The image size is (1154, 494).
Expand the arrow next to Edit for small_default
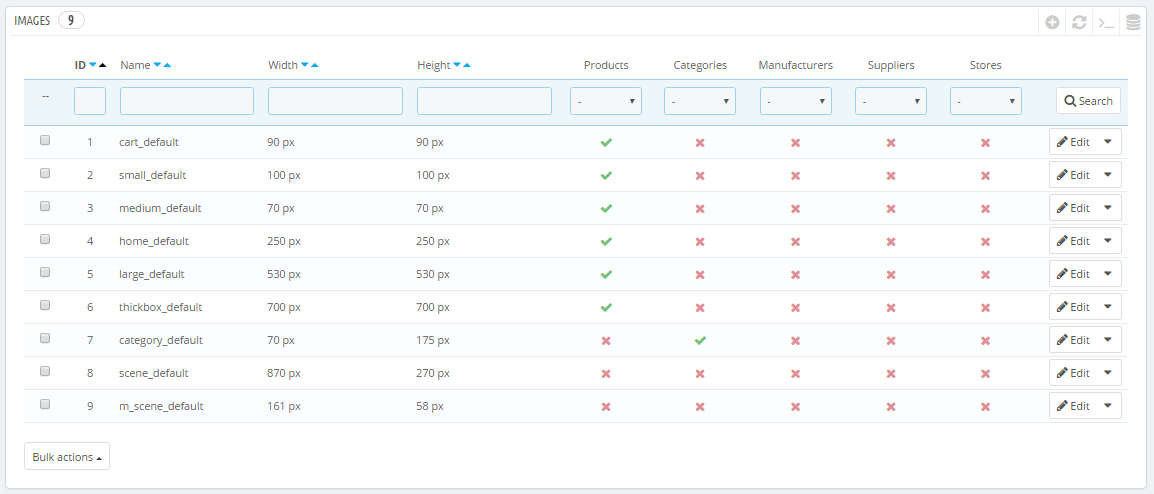(1108, 174)
